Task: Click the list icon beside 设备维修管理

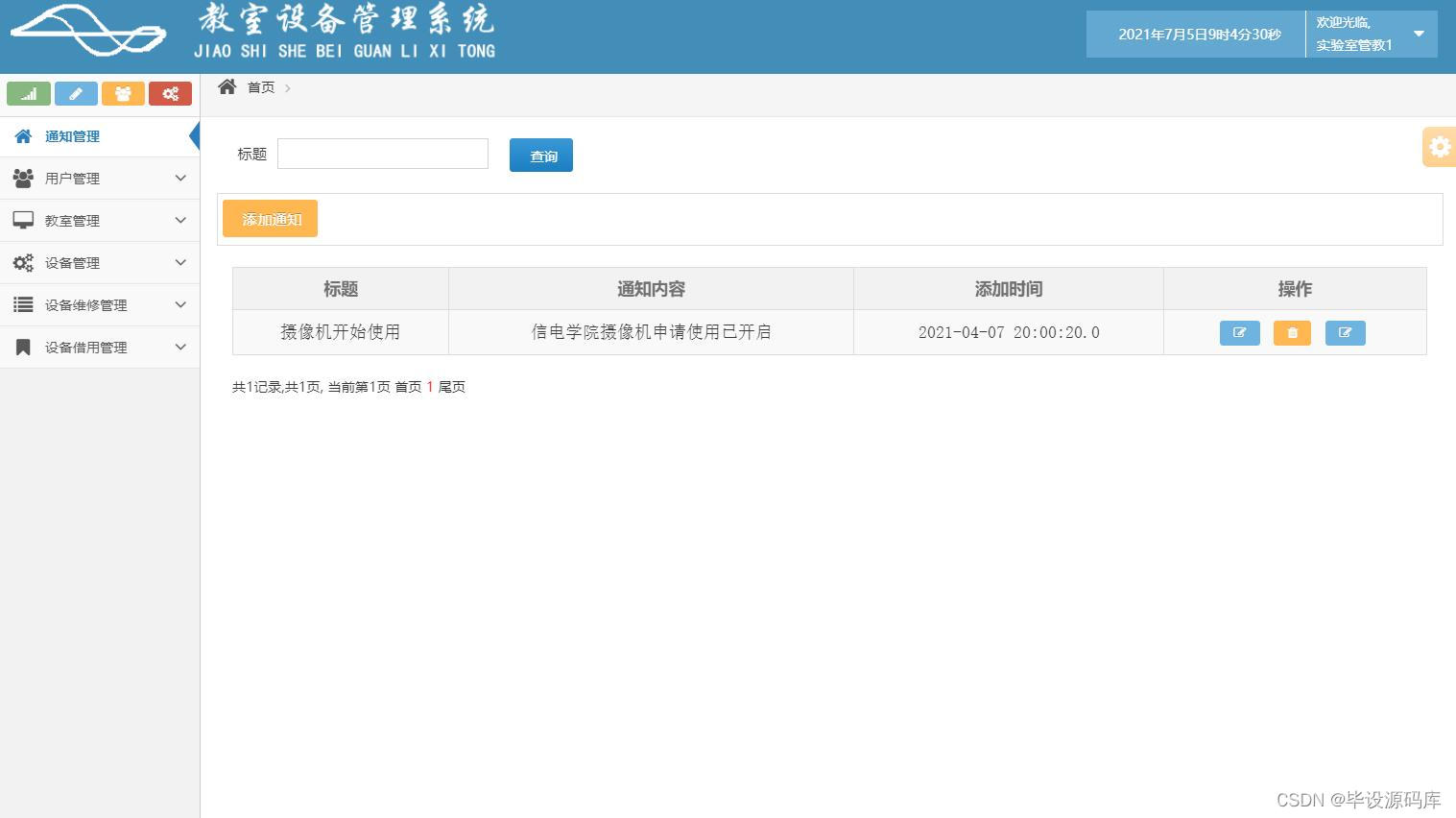Action: click(23, 304)
